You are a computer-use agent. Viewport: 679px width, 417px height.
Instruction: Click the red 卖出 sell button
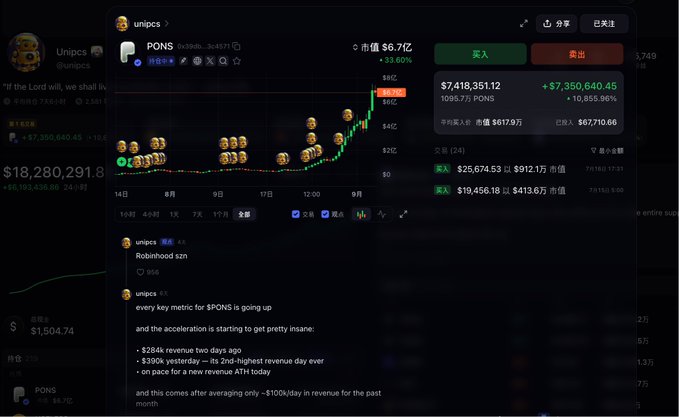point(577,54)
